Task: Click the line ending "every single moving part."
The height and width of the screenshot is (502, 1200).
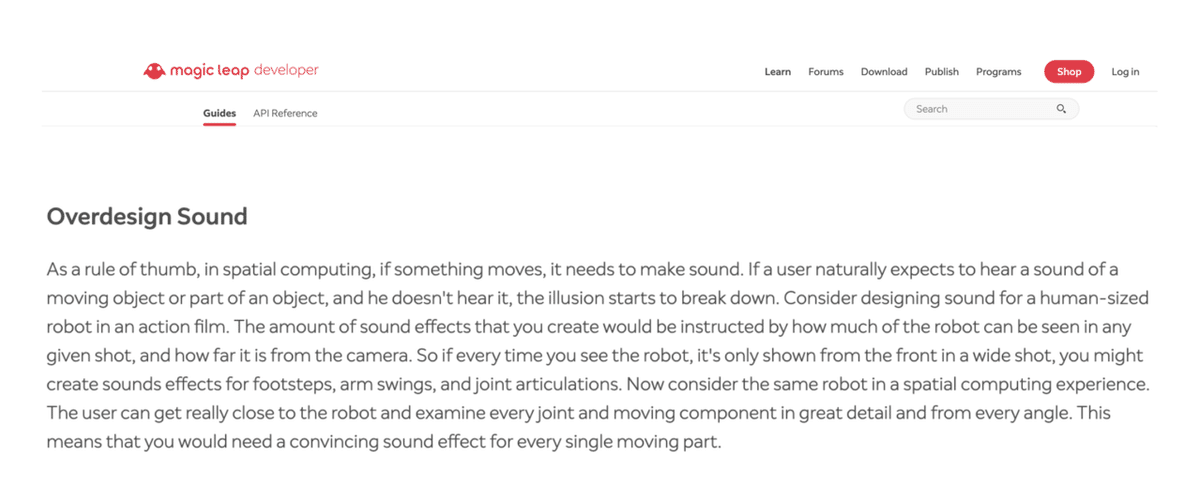Action: click(383, 442)
